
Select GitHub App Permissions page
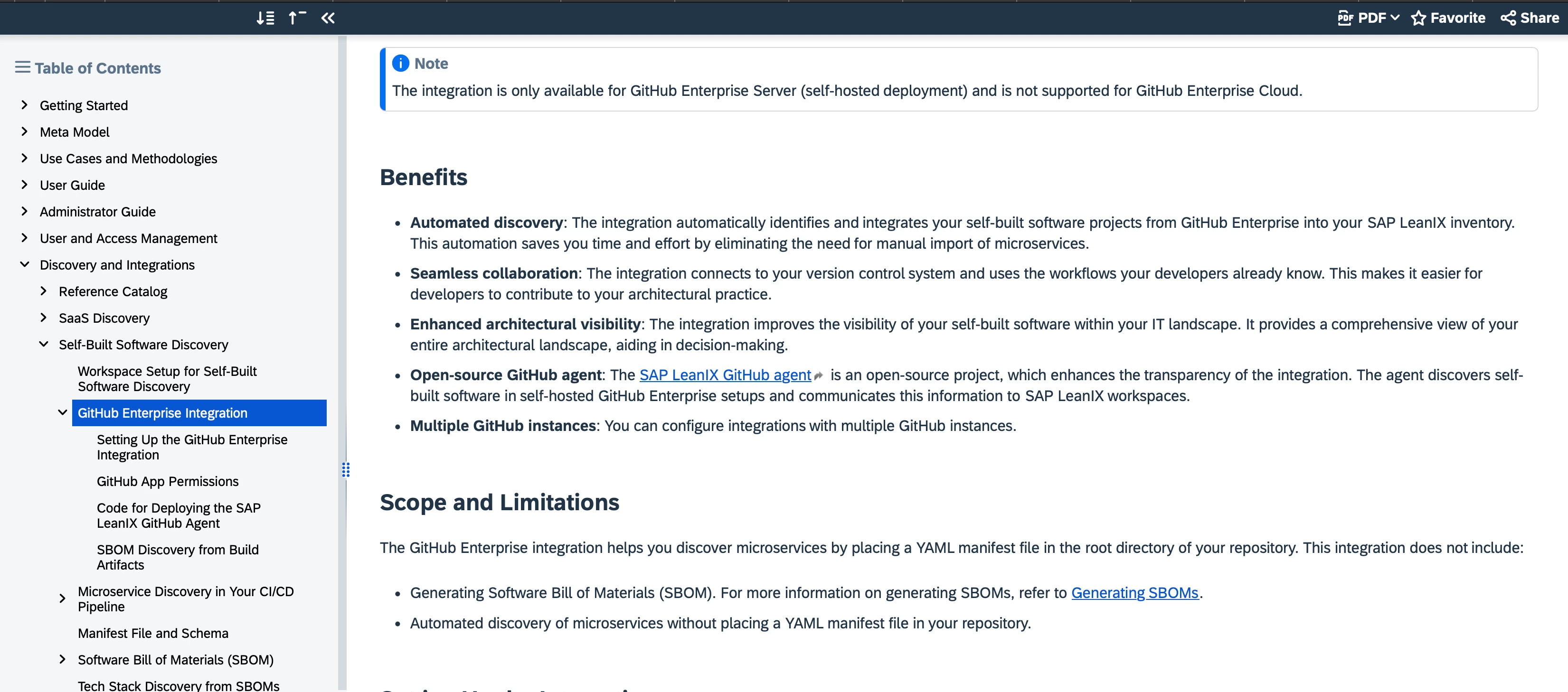(x=168, y=481)
